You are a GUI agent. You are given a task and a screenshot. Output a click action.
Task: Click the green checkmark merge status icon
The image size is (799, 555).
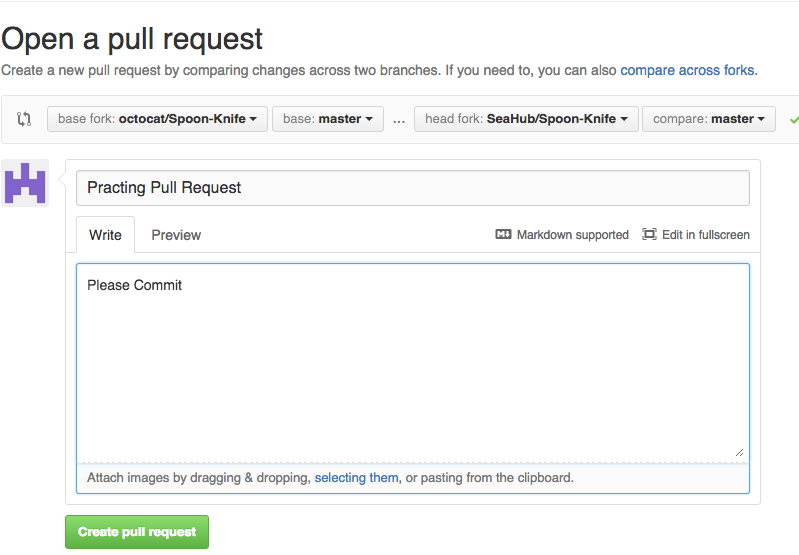793,119
